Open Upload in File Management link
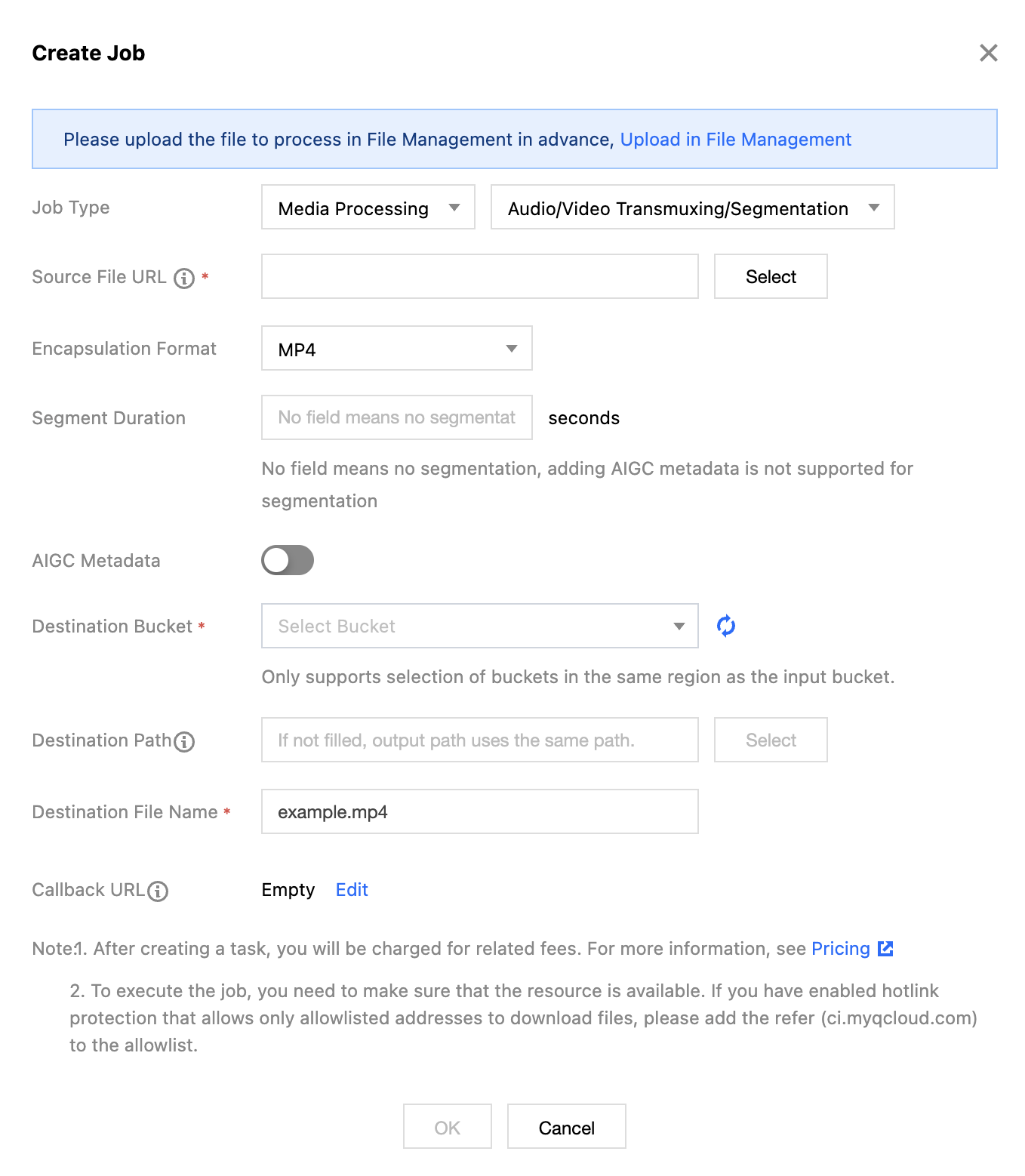 [735, 140]
